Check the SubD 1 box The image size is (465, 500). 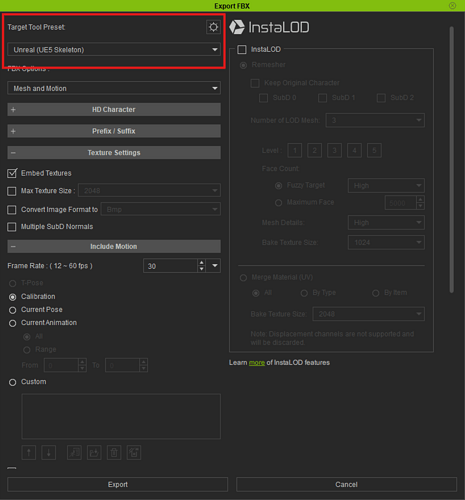[322, 98]
